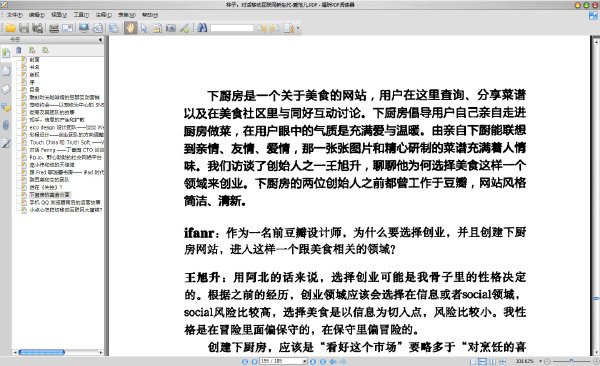Open the 视图 (View) menu
600x366 pixels.
point(59,15)
